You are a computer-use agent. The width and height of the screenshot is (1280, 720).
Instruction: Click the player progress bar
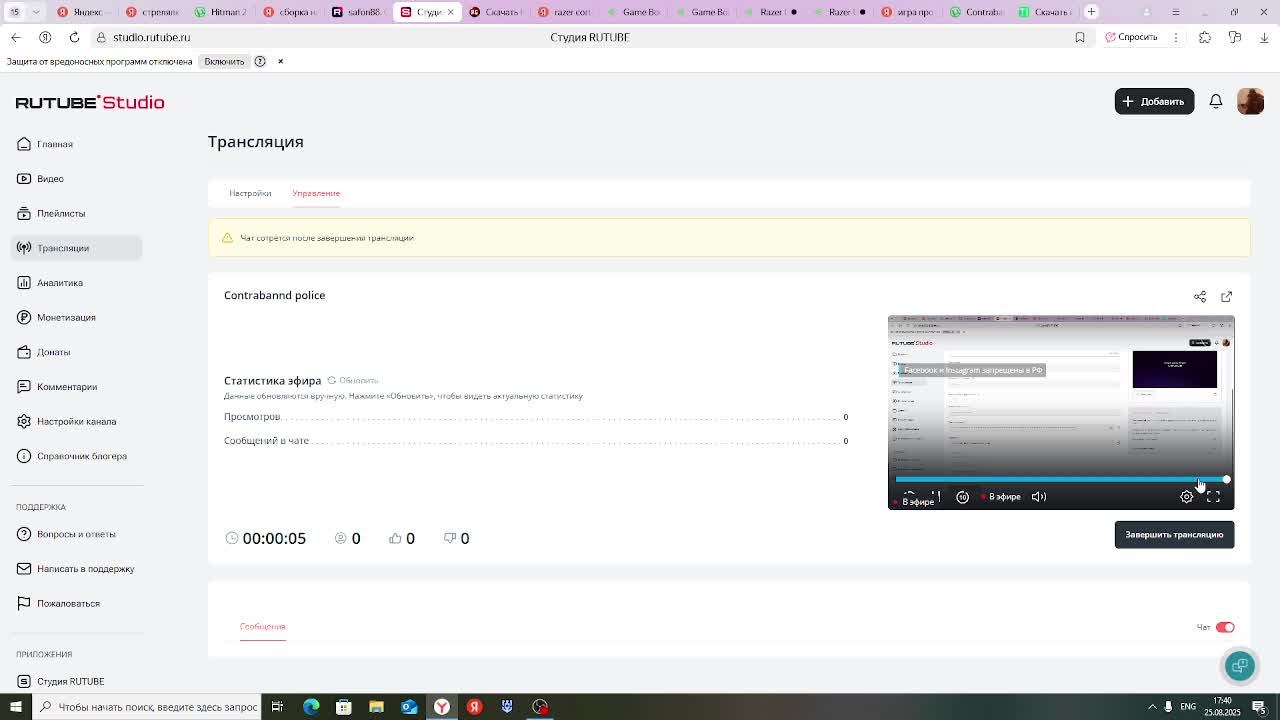[1061, 480]
